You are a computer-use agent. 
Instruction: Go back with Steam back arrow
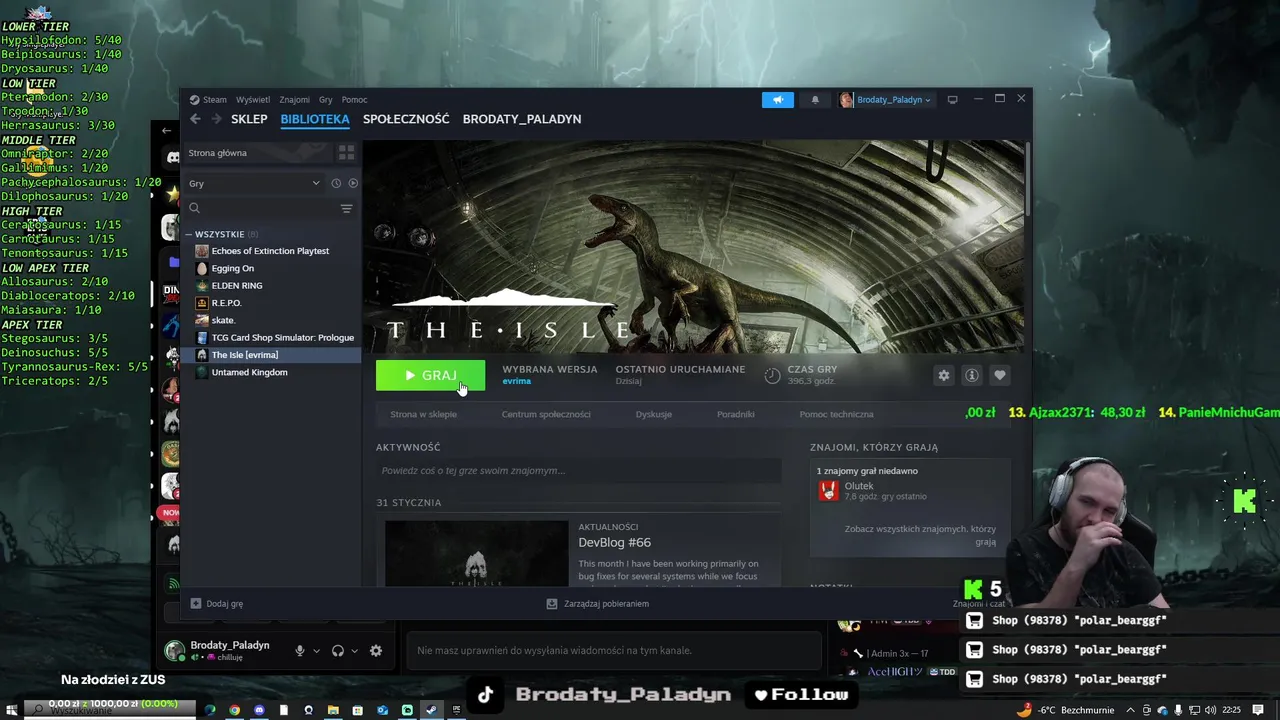[195, 119]
